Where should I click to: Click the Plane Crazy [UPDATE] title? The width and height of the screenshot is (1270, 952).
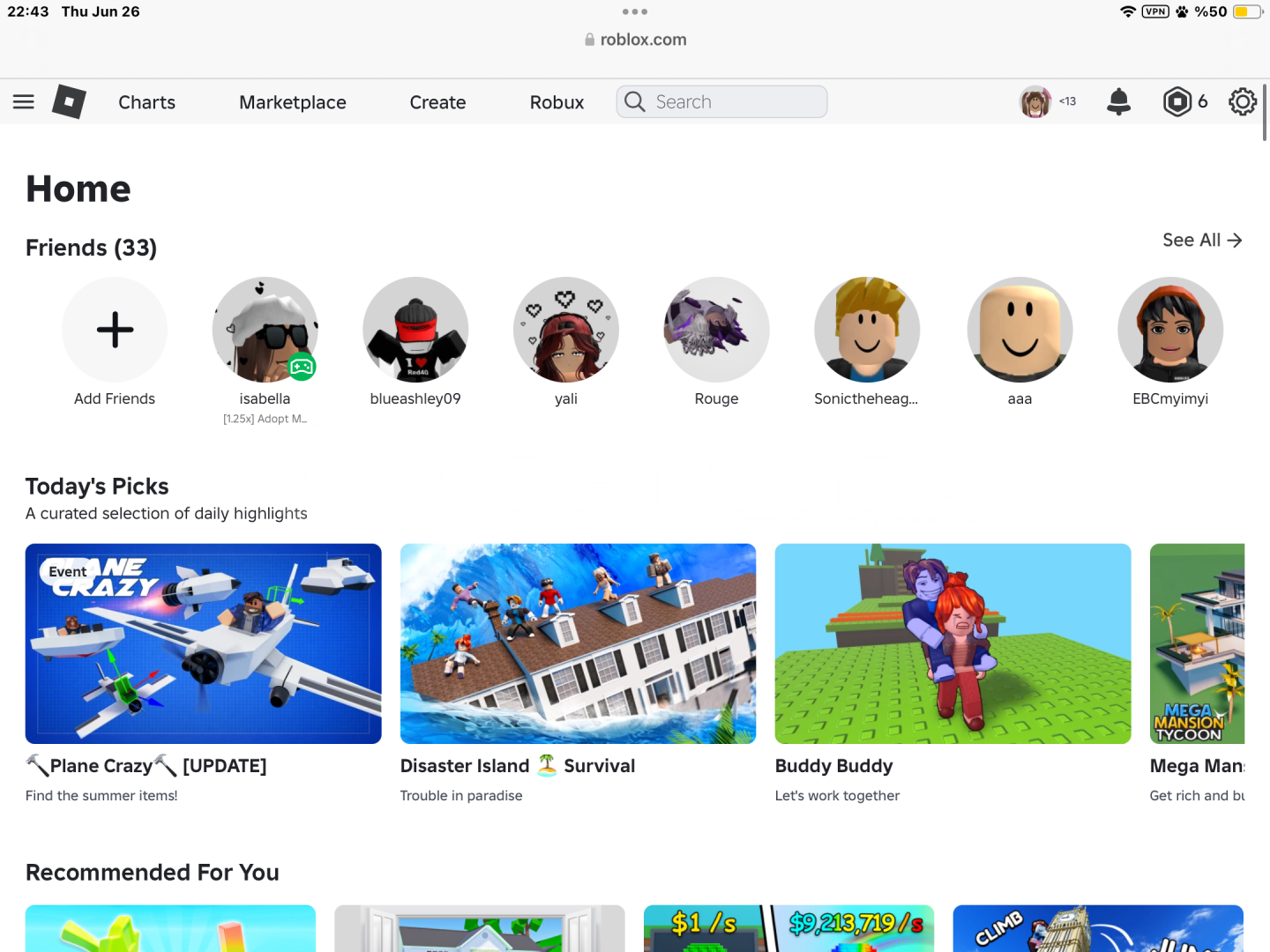pos(146,766)
